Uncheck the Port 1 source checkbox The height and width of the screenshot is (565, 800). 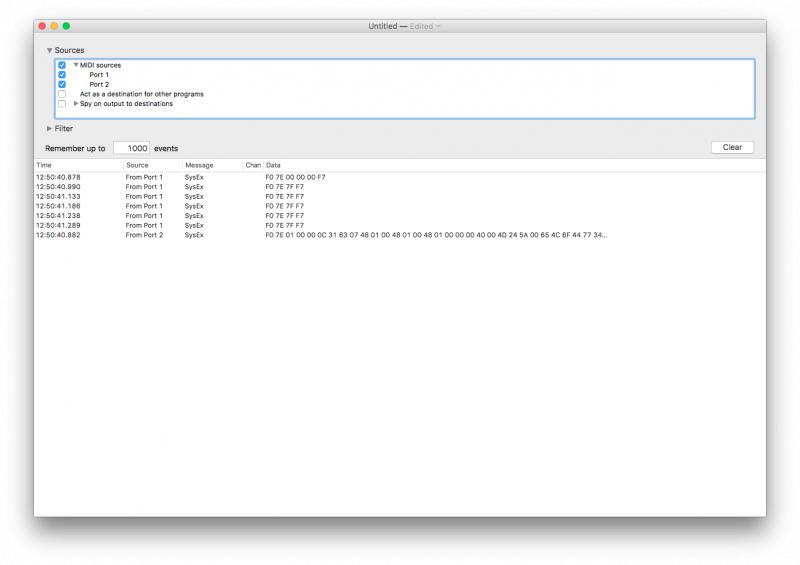[x=62, y=75]
